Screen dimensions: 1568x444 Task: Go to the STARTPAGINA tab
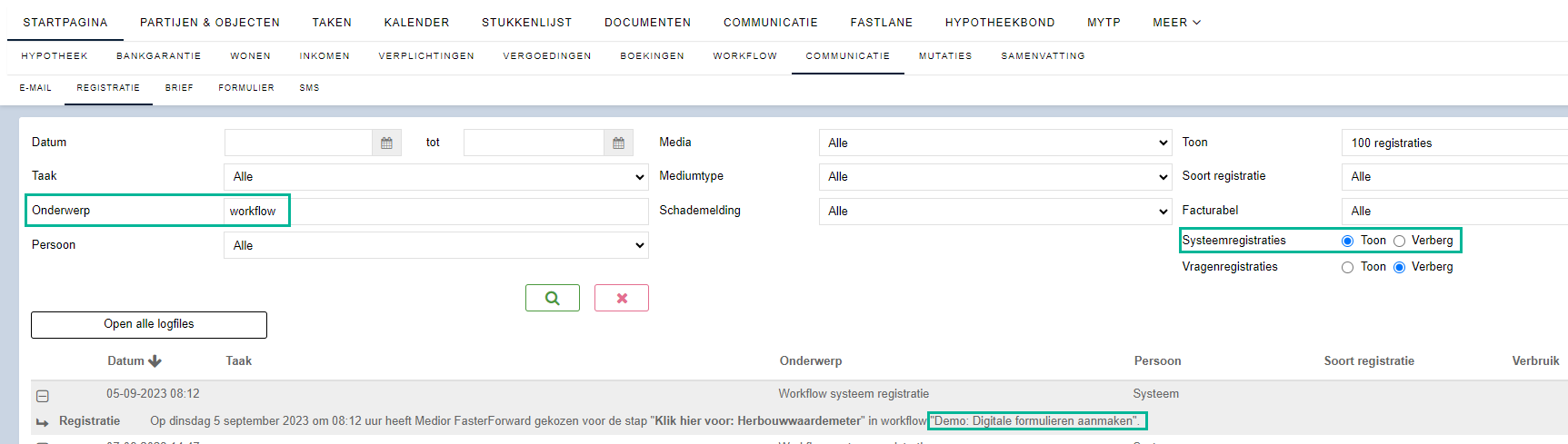(65, 23)
